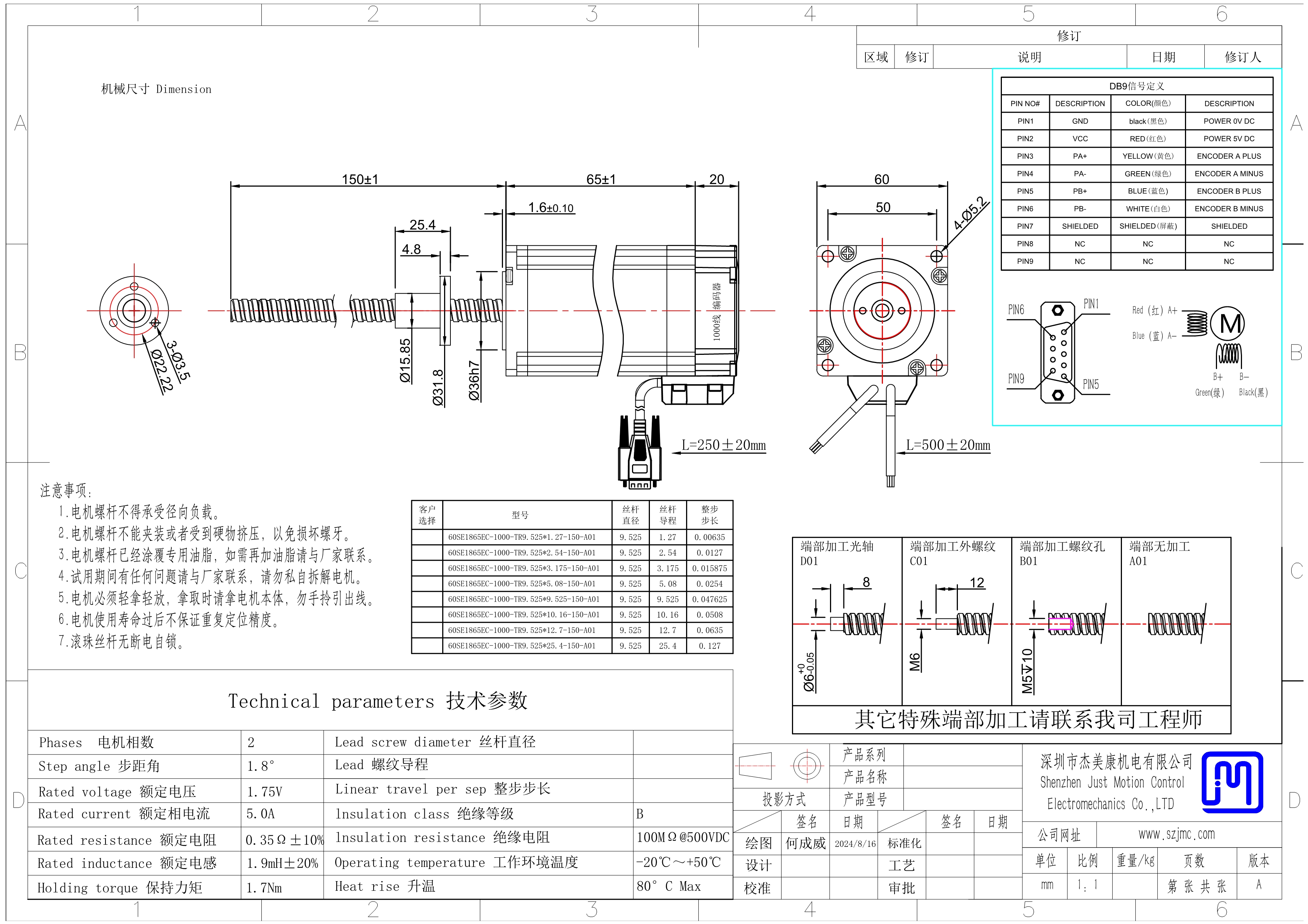This screenshot has width=1308, height=924.
Task: Click the 65±1 motor body dimension
Action: (601, 179)
